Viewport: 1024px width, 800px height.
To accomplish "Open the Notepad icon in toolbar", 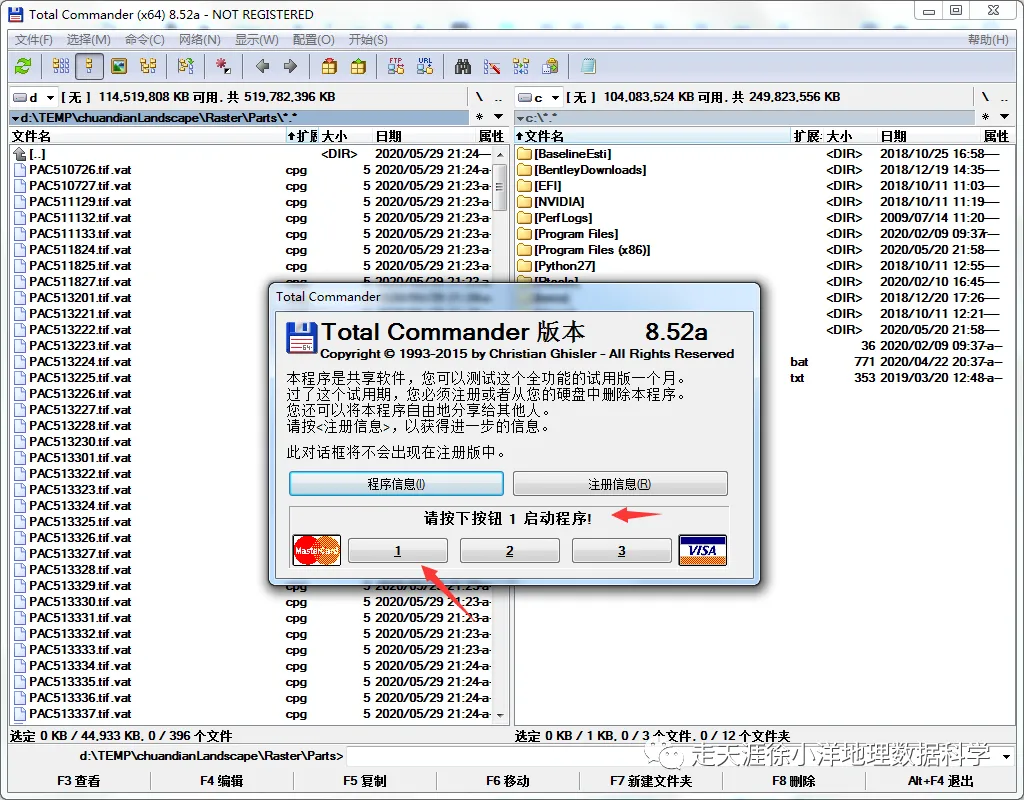I will coord(588,66).
